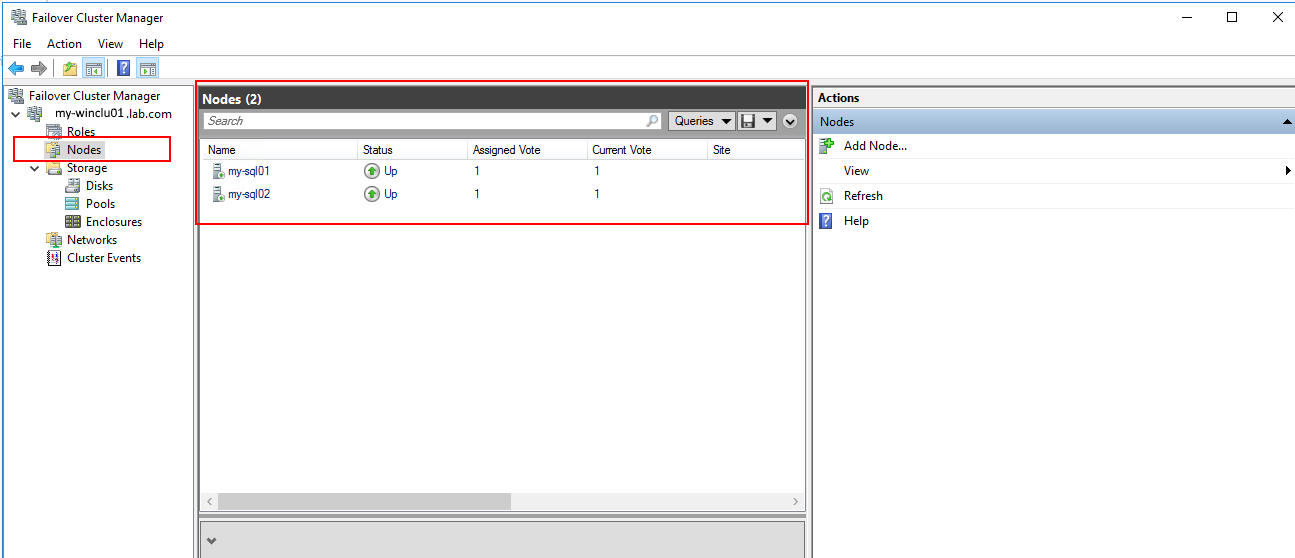Expand the round chevron next to Queries
This screenshot has width=1295, height=558.
click(790, 121)
